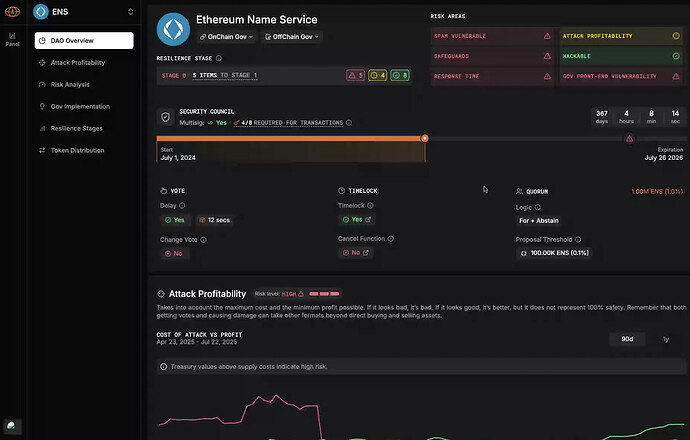690x440 pixels.
Task: Click the Quorum Logic info icon
Action: 538,207
